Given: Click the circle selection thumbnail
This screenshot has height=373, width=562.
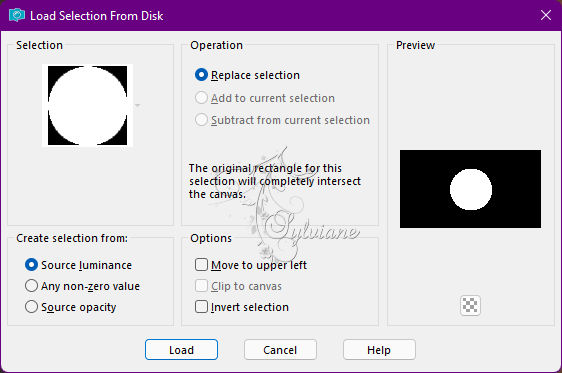Looking at the screenshot, I should click(87, 105).
